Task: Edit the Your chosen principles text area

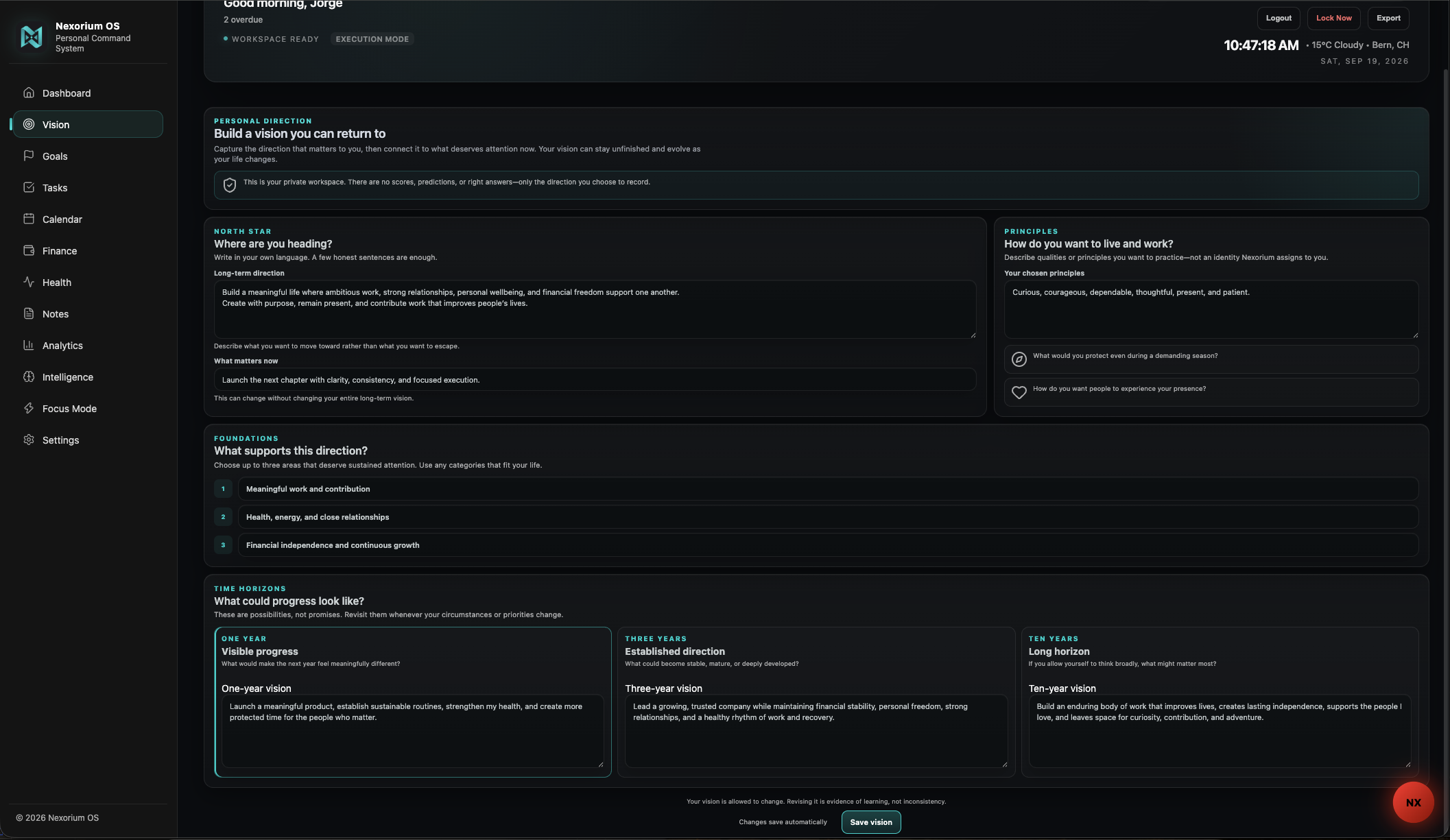Action: [1211, 309]
